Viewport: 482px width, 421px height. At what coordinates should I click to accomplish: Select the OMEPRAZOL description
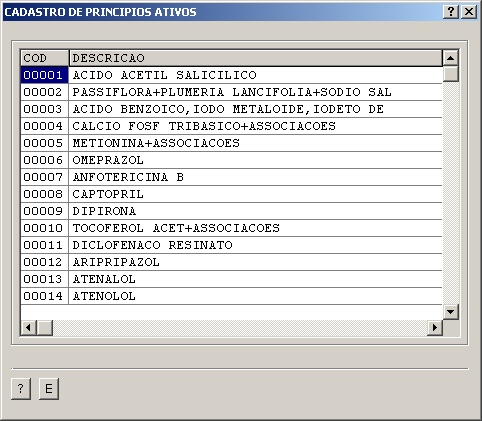coord(256,160)
